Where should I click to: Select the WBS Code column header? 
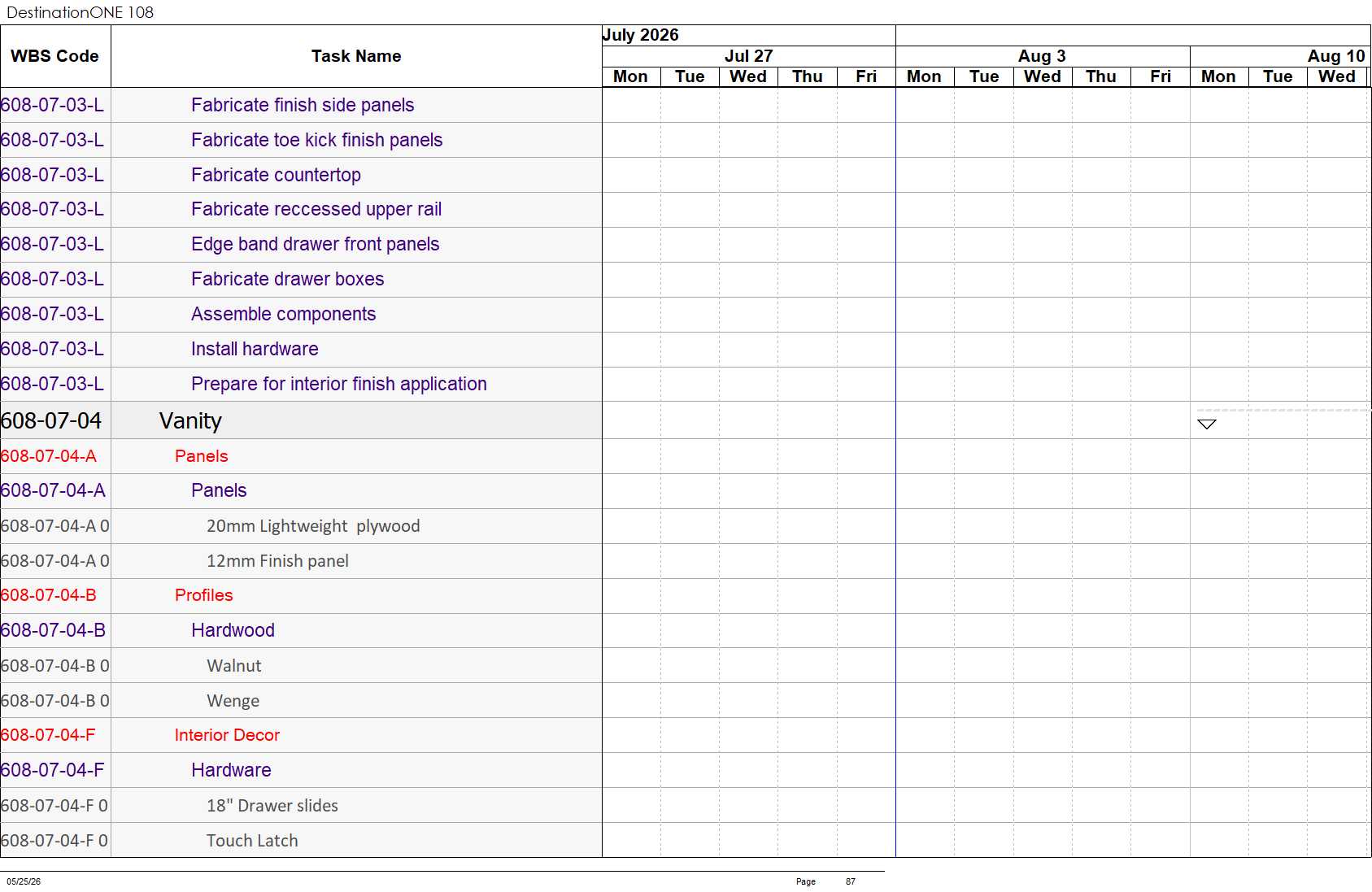[55, 56]
